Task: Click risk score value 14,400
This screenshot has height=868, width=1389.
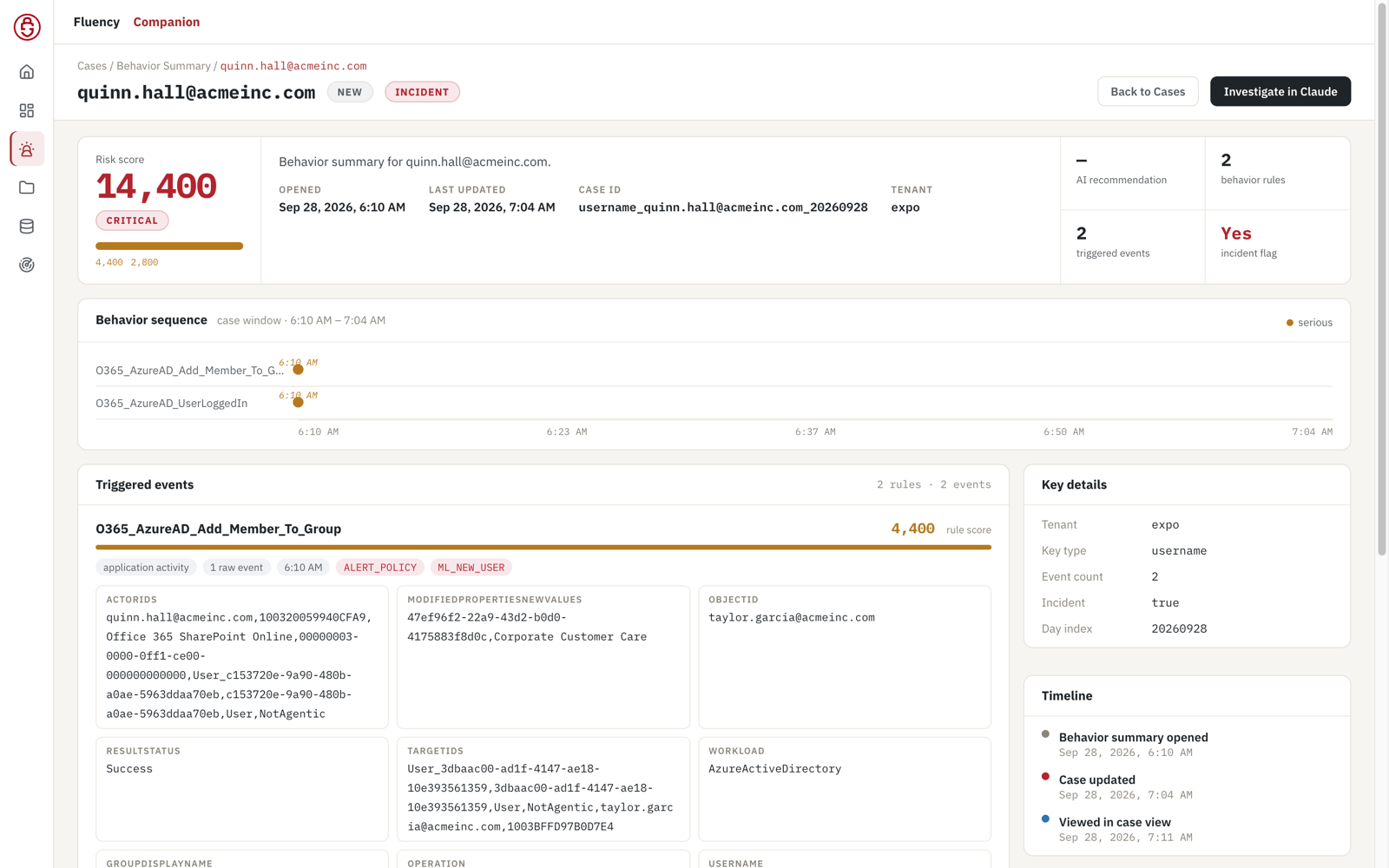Action: 156,187
